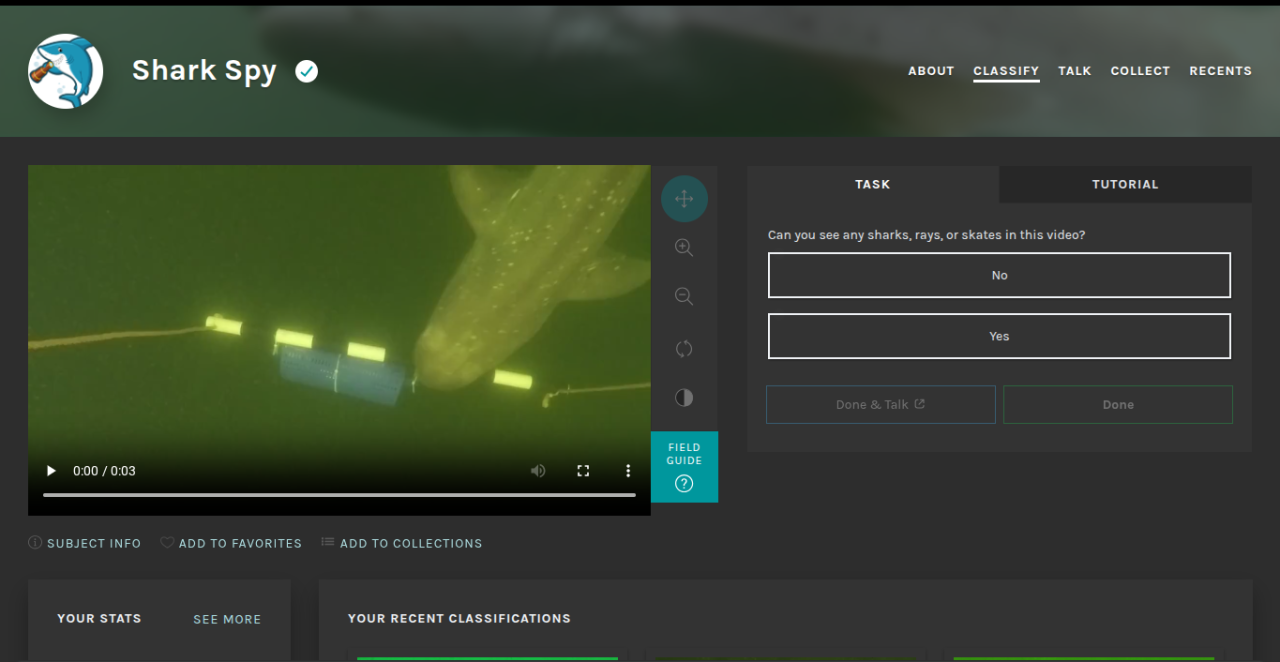This screenshot has width=1280, height=662.
Task: Open the ABOUT page
Action: (x=931, y=71)
